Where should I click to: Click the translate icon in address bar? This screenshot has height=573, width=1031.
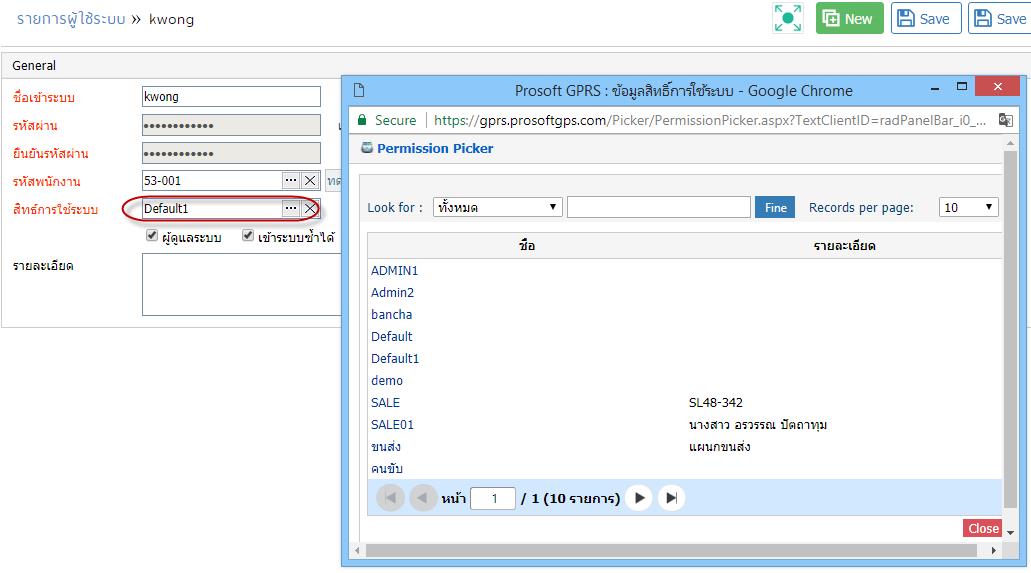pos(1005,120)
